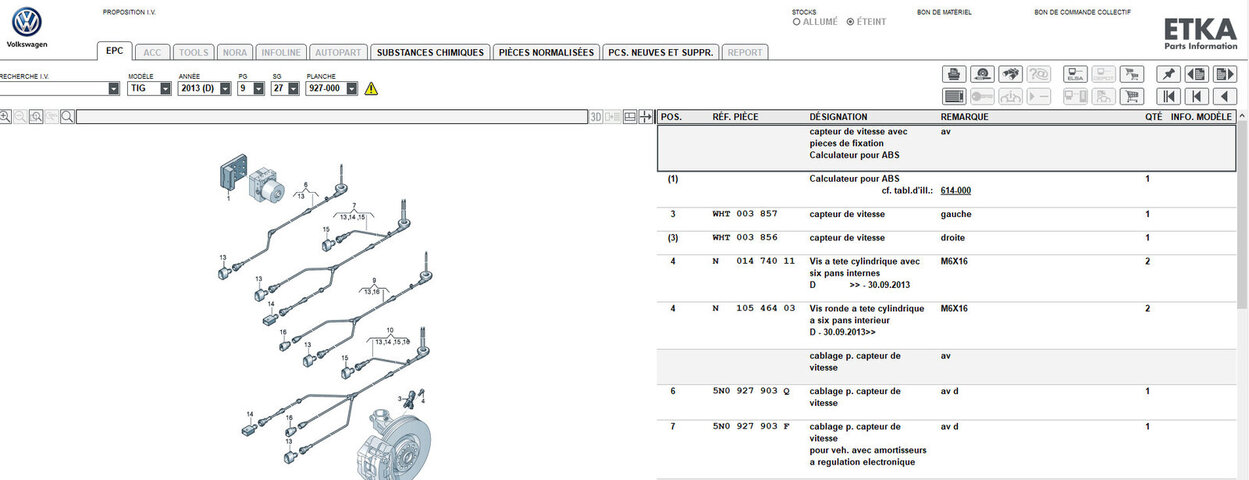
Task: Click the 3D view icon
Action: (596, 117)
